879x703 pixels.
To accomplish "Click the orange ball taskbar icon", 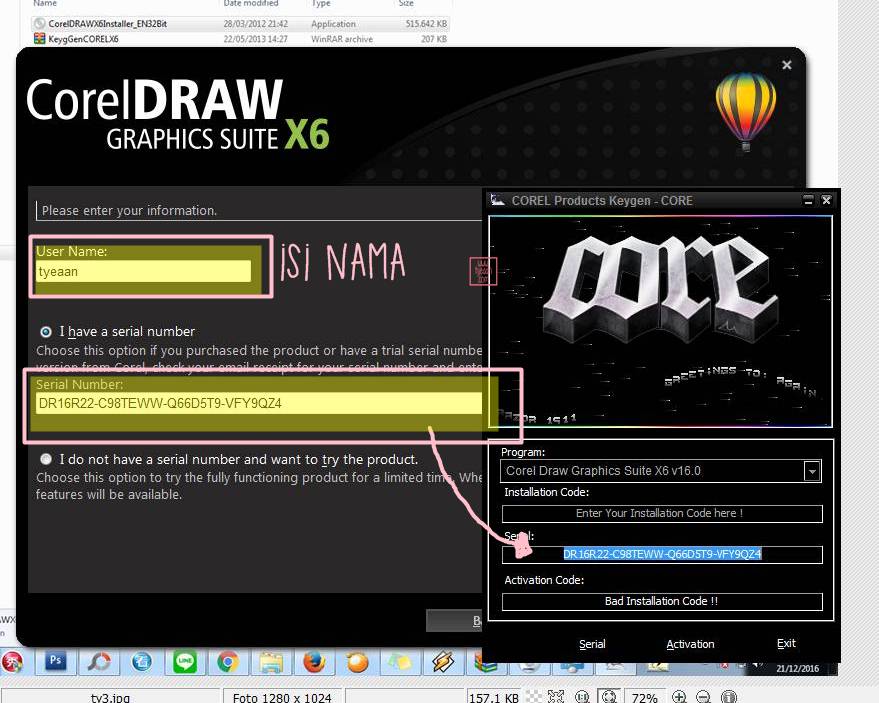I will click(357, 663).
